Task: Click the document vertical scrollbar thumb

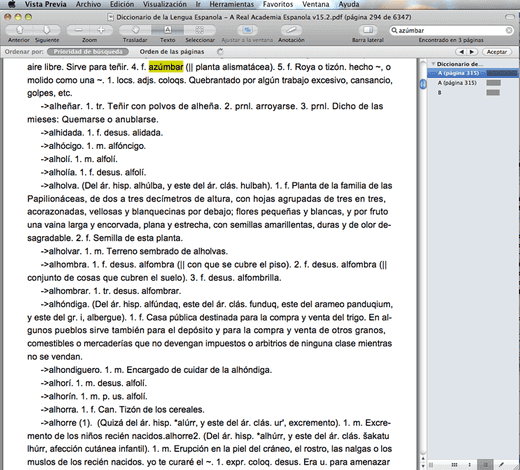Action: pyautogui.click(x=423, y=84)
